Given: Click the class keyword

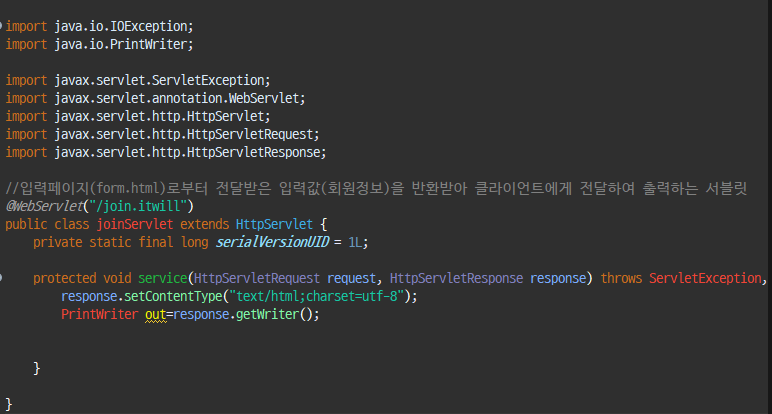Looking at the screenshot, I should tap(71, 224).
